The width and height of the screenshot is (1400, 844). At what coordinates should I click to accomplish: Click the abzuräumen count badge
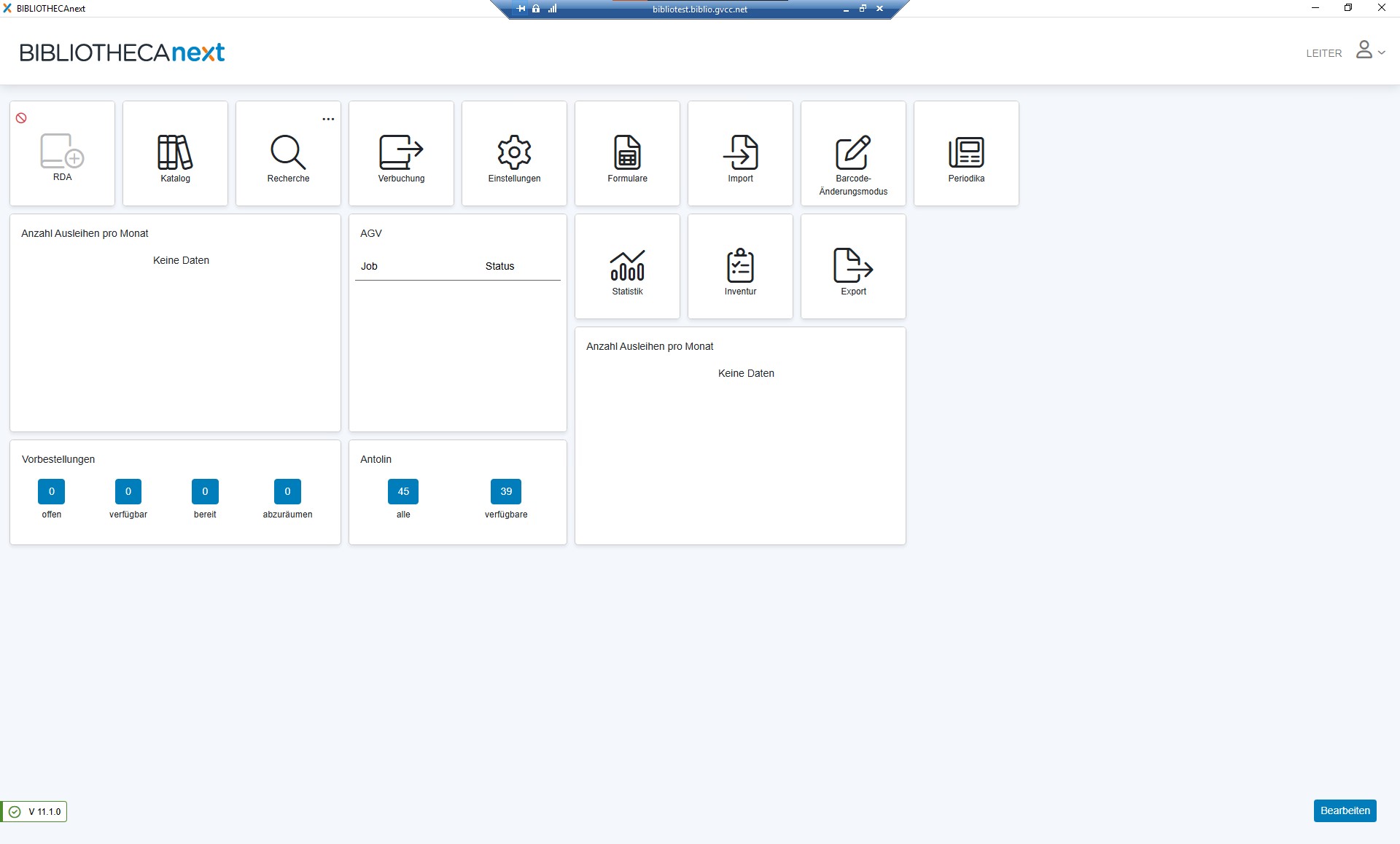point(287,491)
